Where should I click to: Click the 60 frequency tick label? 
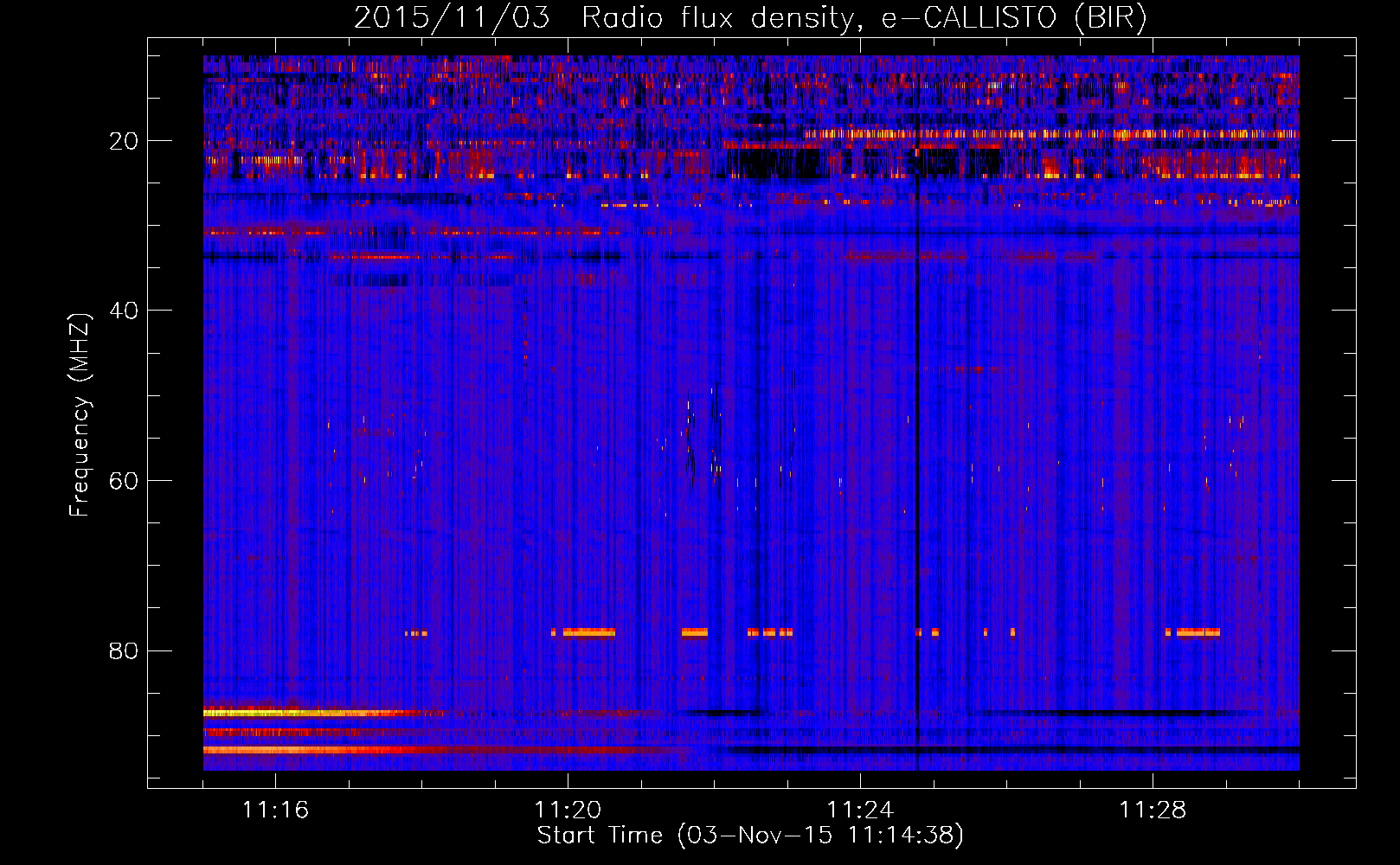[x=125, y=481]
